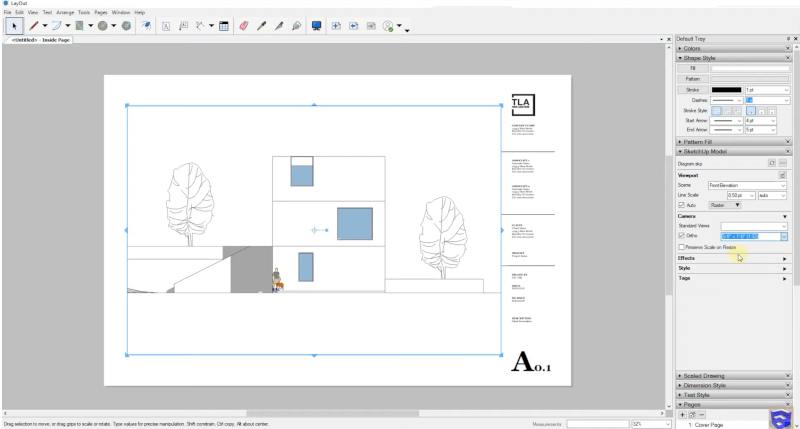Activate the Split tool

[x=279, y=26]
